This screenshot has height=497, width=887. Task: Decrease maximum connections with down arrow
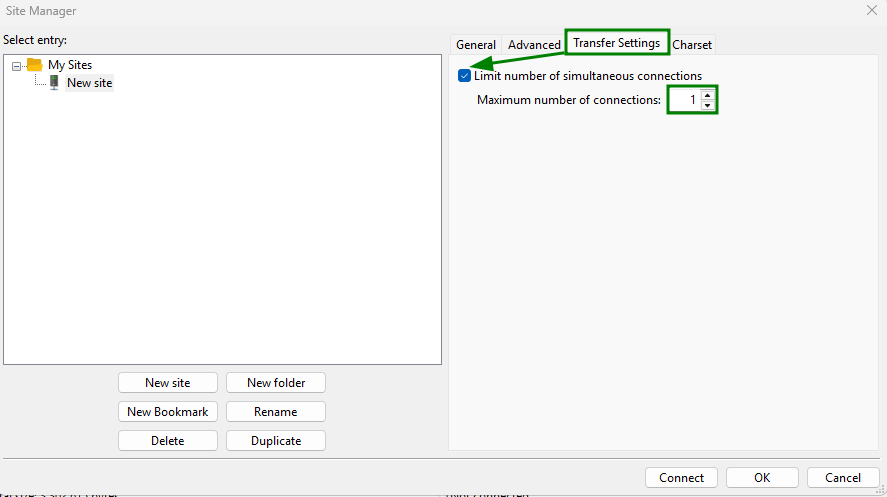[x=708, y=105]
